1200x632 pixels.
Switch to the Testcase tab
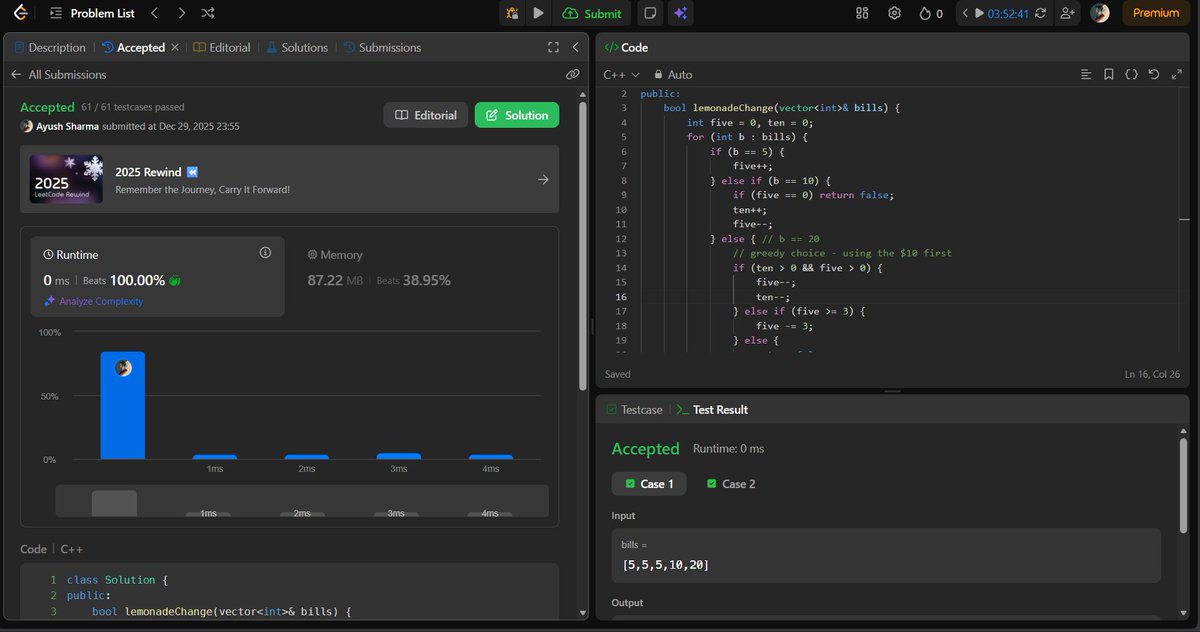point(634,409)
